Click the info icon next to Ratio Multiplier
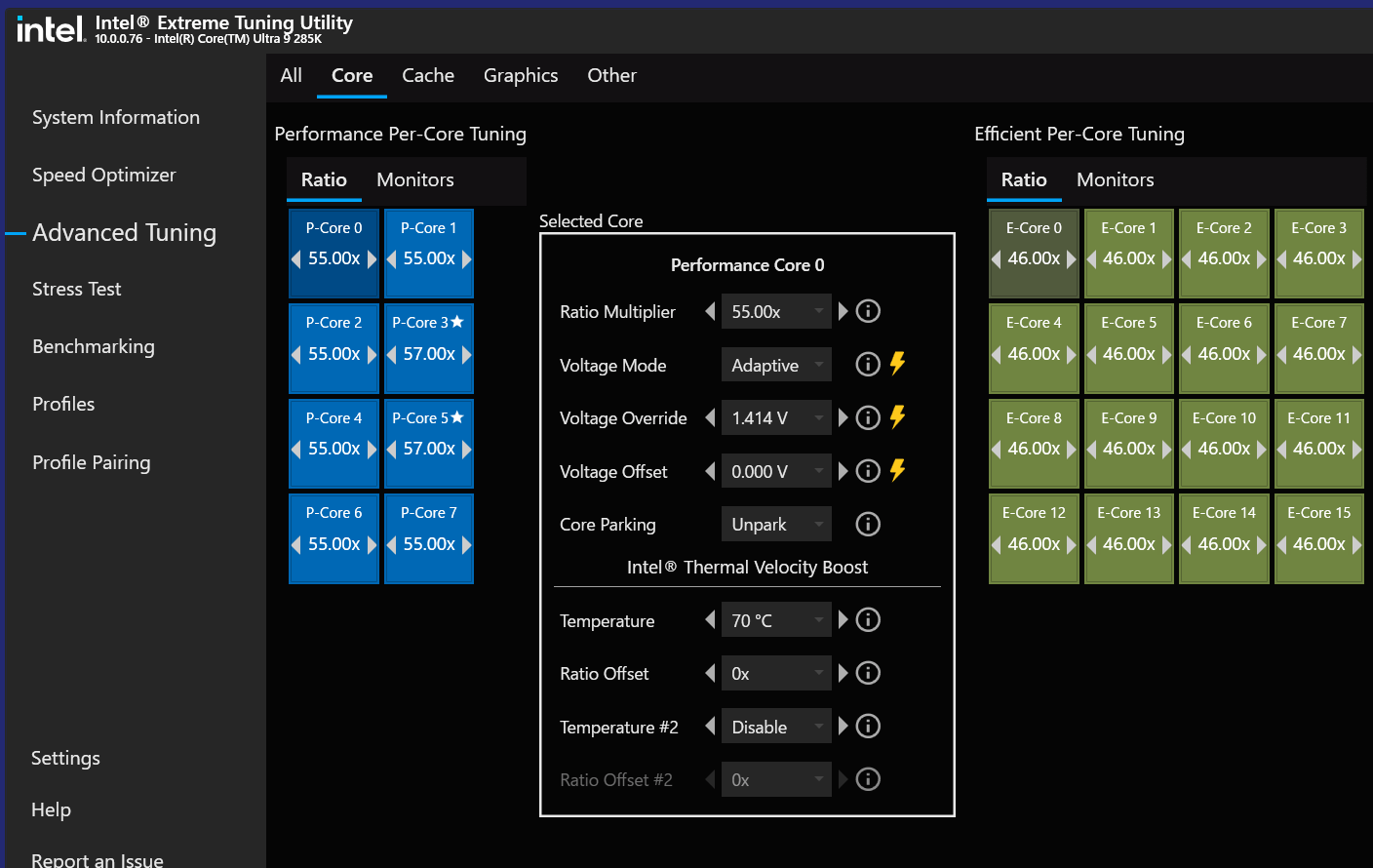This screenshot has width=1373, height=868. 868,311
